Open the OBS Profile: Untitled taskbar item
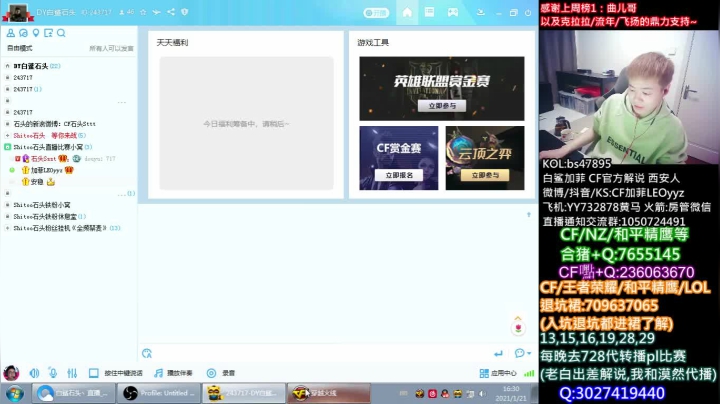720x404 pixels. point(159,393)
